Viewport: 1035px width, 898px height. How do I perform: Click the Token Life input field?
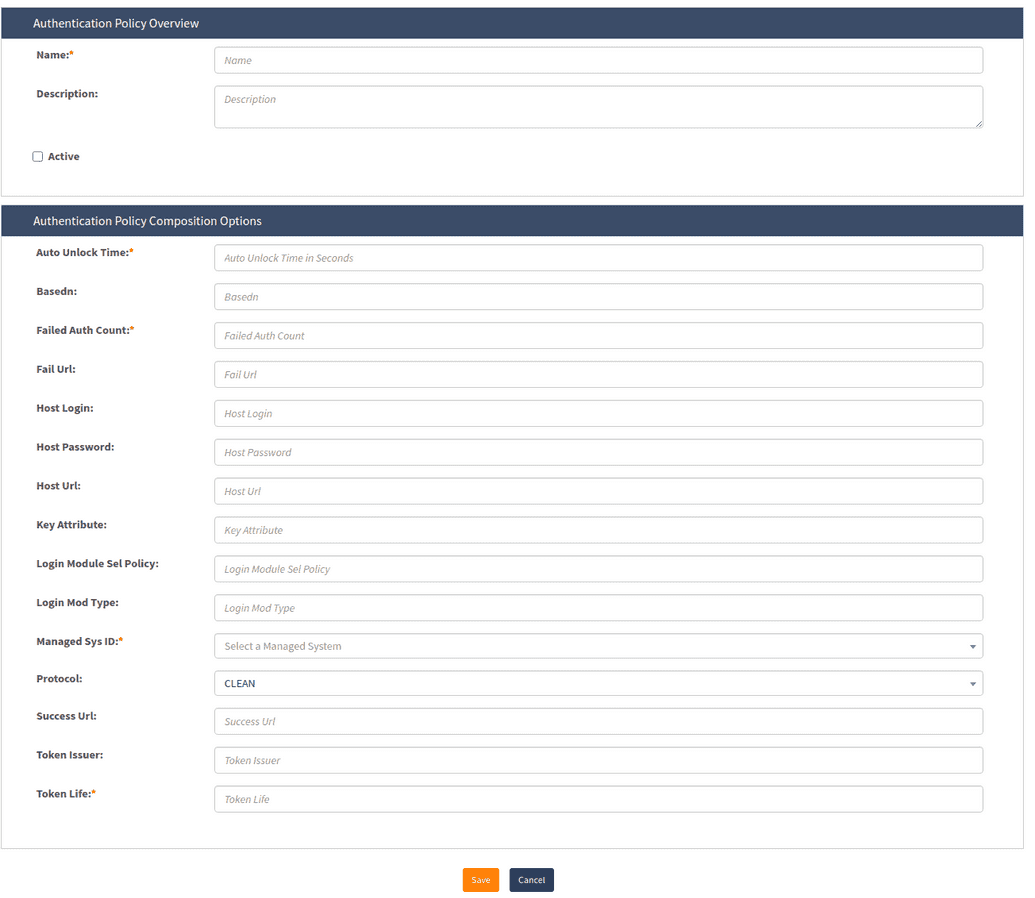[x=598, y=799]
